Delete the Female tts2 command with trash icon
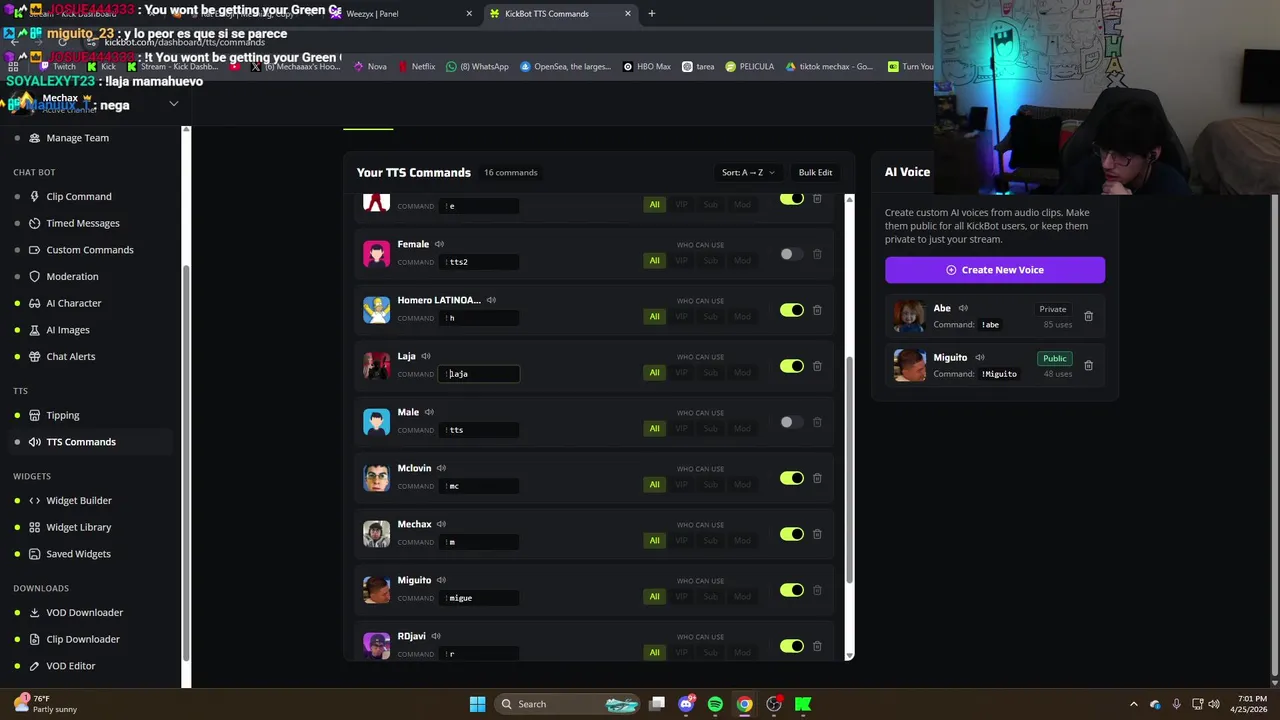This screenshot has width=1280, height=720. click(x=817, y=254)
